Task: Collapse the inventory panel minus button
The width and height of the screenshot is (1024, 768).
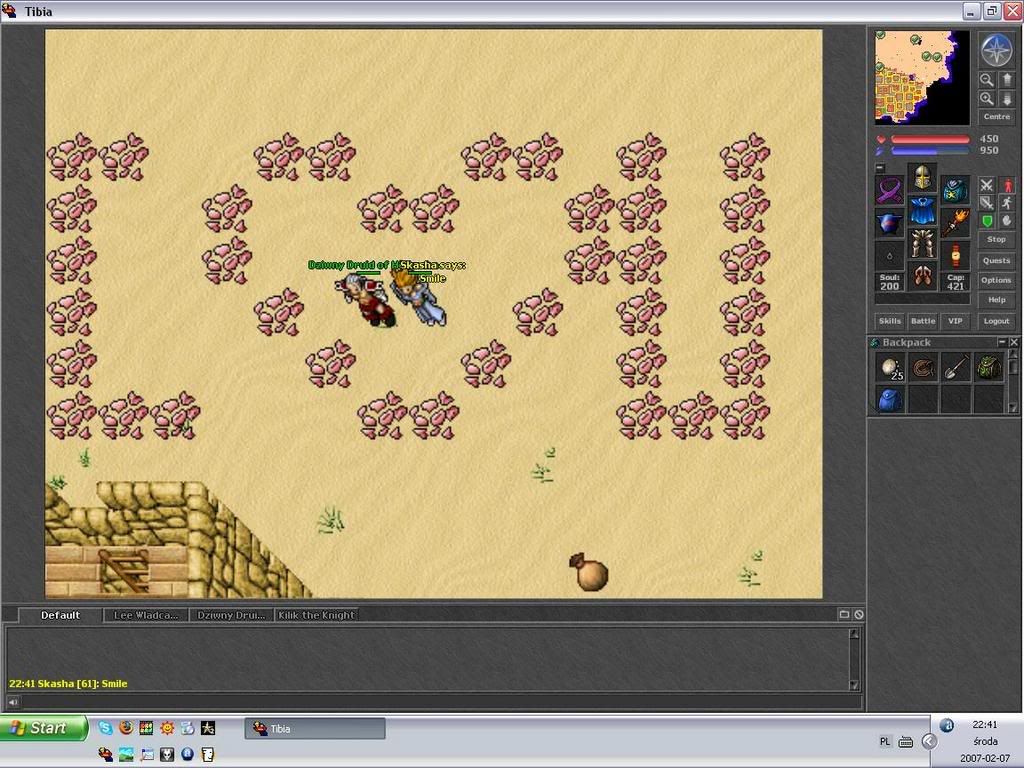Action: tap(880, 168)
